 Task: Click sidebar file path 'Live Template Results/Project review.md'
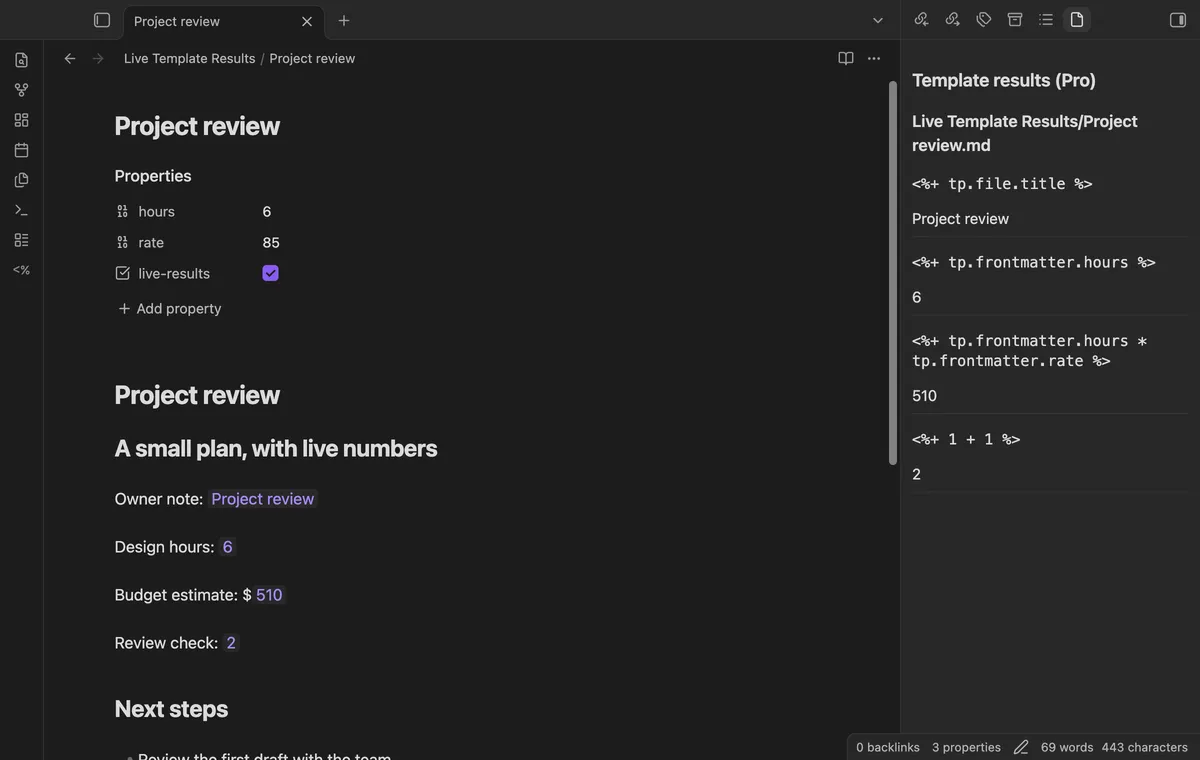coord(1025,133)
